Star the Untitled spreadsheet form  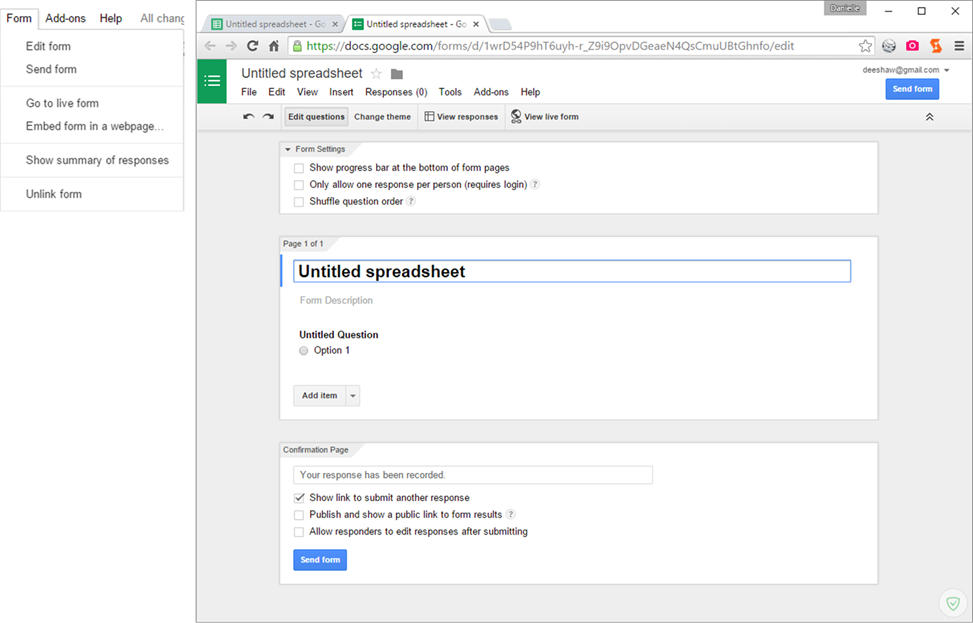(376, 74)
